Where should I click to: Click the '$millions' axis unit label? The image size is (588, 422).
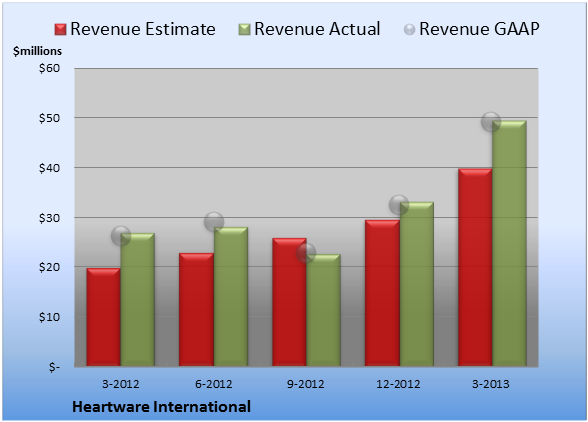point(38,51)
